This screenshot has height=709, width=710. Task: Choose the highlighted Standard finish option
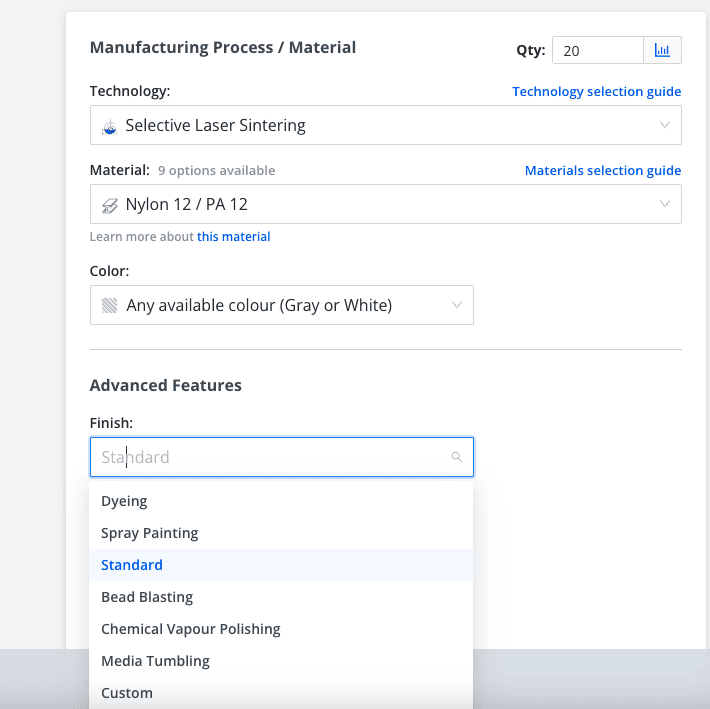click(x=132, y=565)
